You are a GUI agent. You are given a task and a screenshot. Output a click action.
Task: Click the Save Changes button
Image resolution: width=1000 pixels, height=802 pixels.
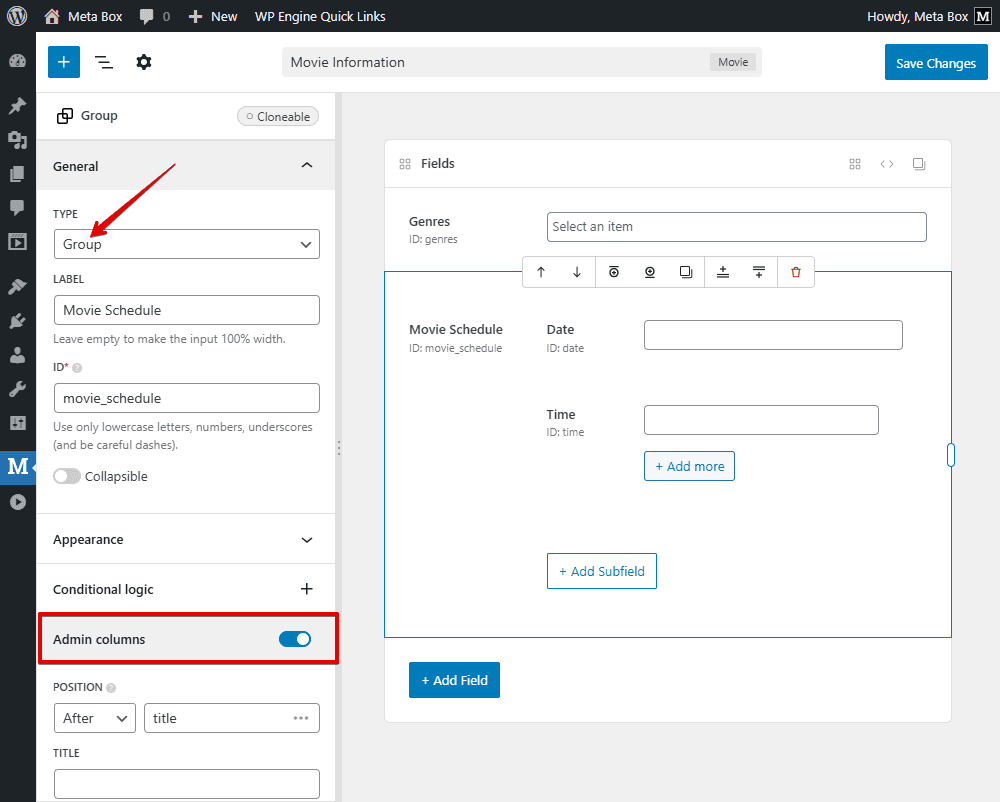click(935, 63)
